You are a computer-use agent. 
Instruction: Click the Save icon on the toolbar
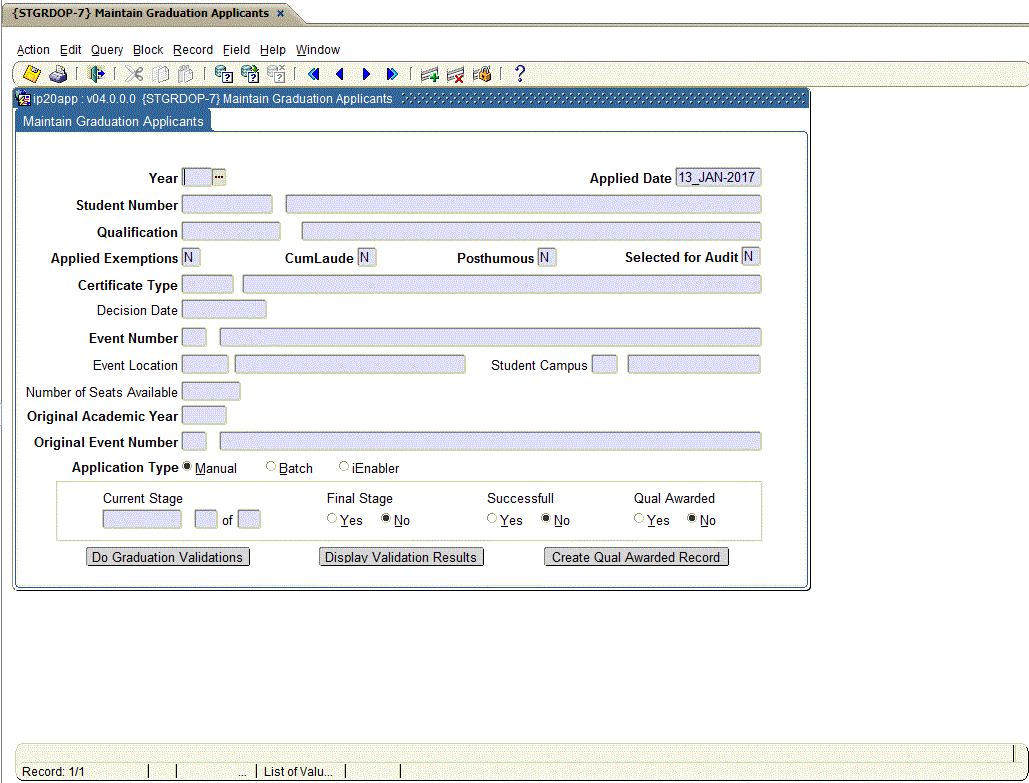point(30,74)
